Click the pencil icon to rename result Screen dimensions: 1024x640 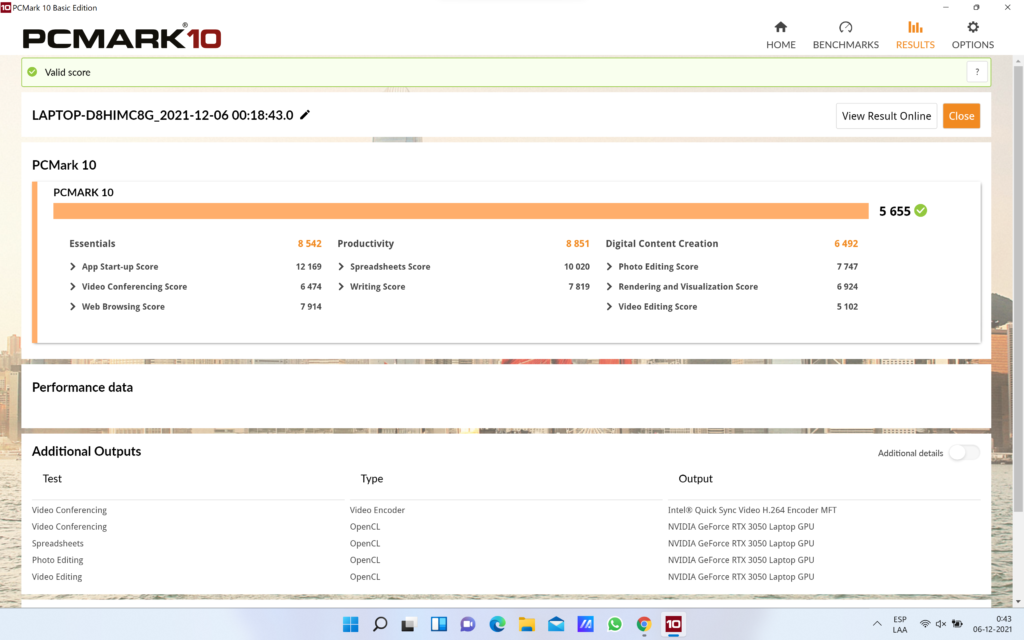(x=305, y=115)
